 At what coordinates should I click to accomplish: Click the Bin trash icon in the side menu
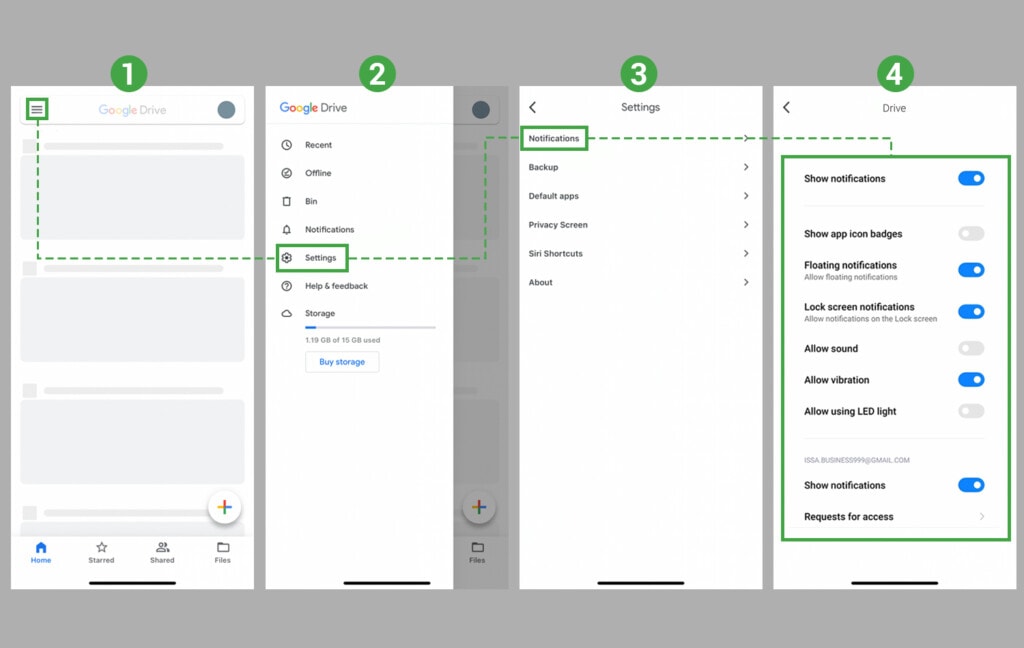pos(287,201)
